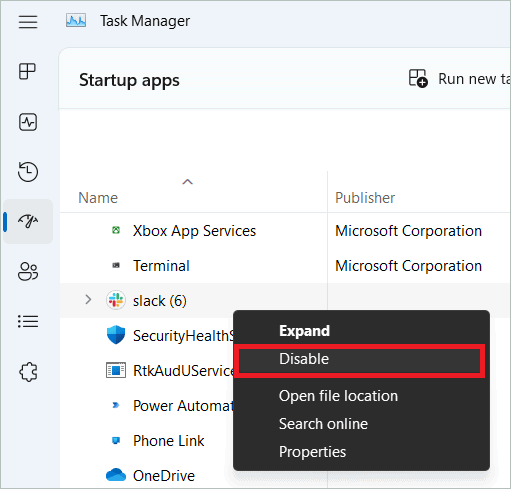Select the RtkAudUService row name
Screen dimensions: 511x489
coord(183,371)
